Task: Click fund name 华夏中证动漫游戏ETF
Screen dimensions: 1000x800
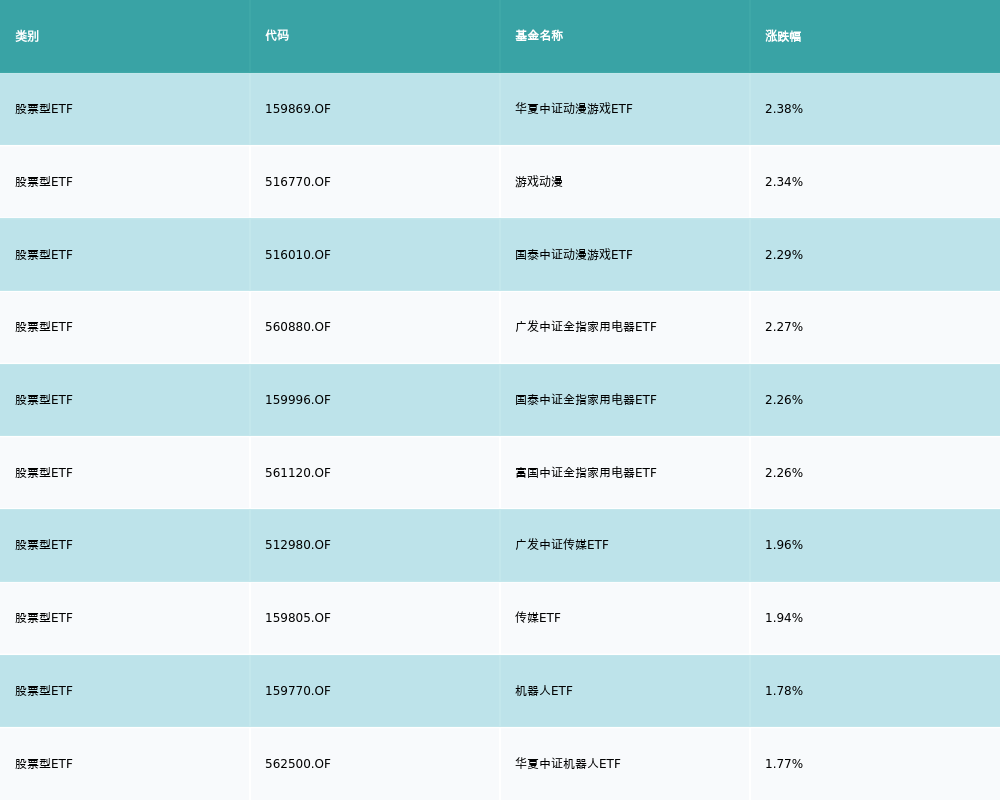Action: coord(574,109)
